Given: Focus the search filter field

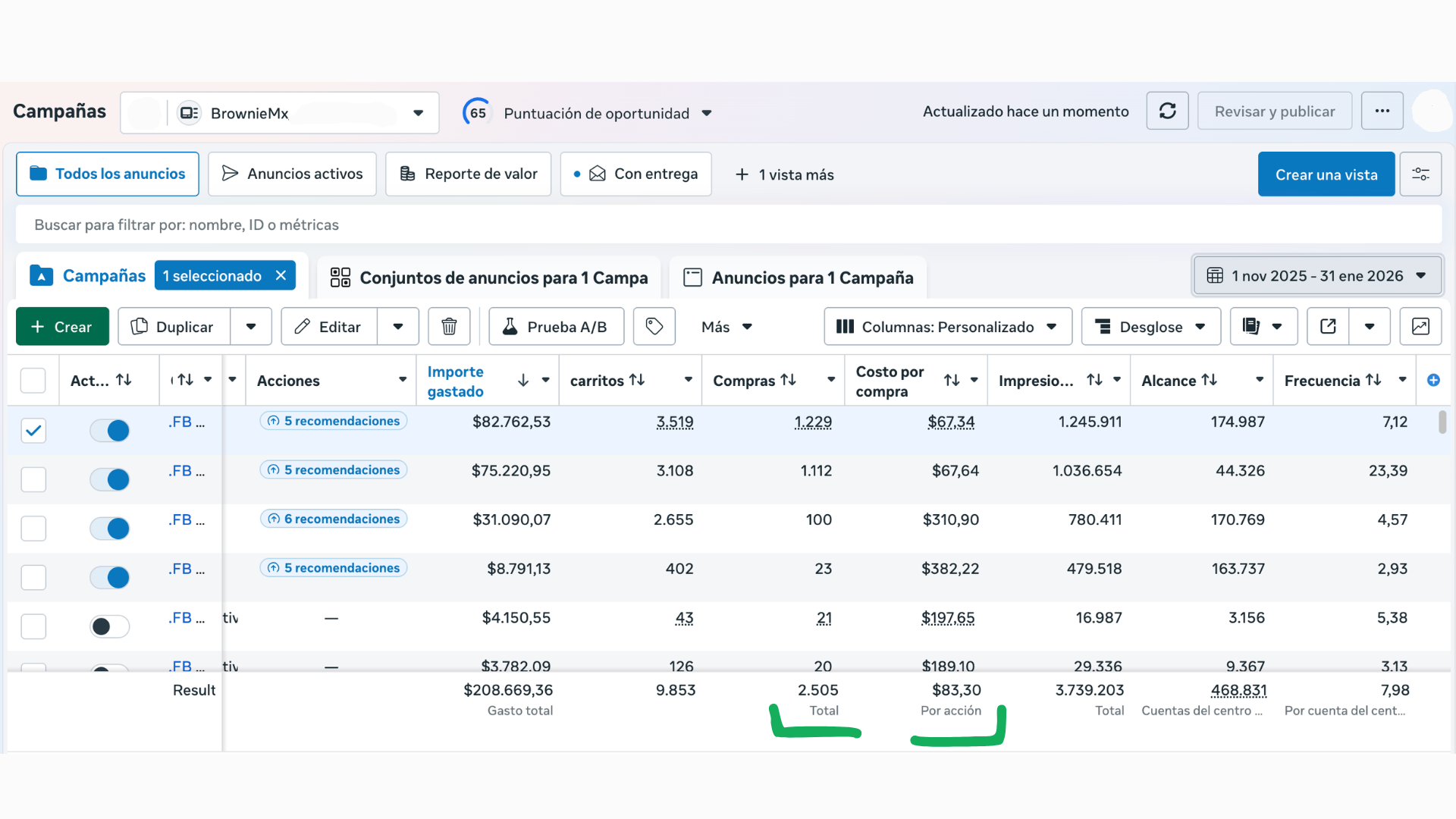Looking at the screenshot, I should tap(728, 225).
